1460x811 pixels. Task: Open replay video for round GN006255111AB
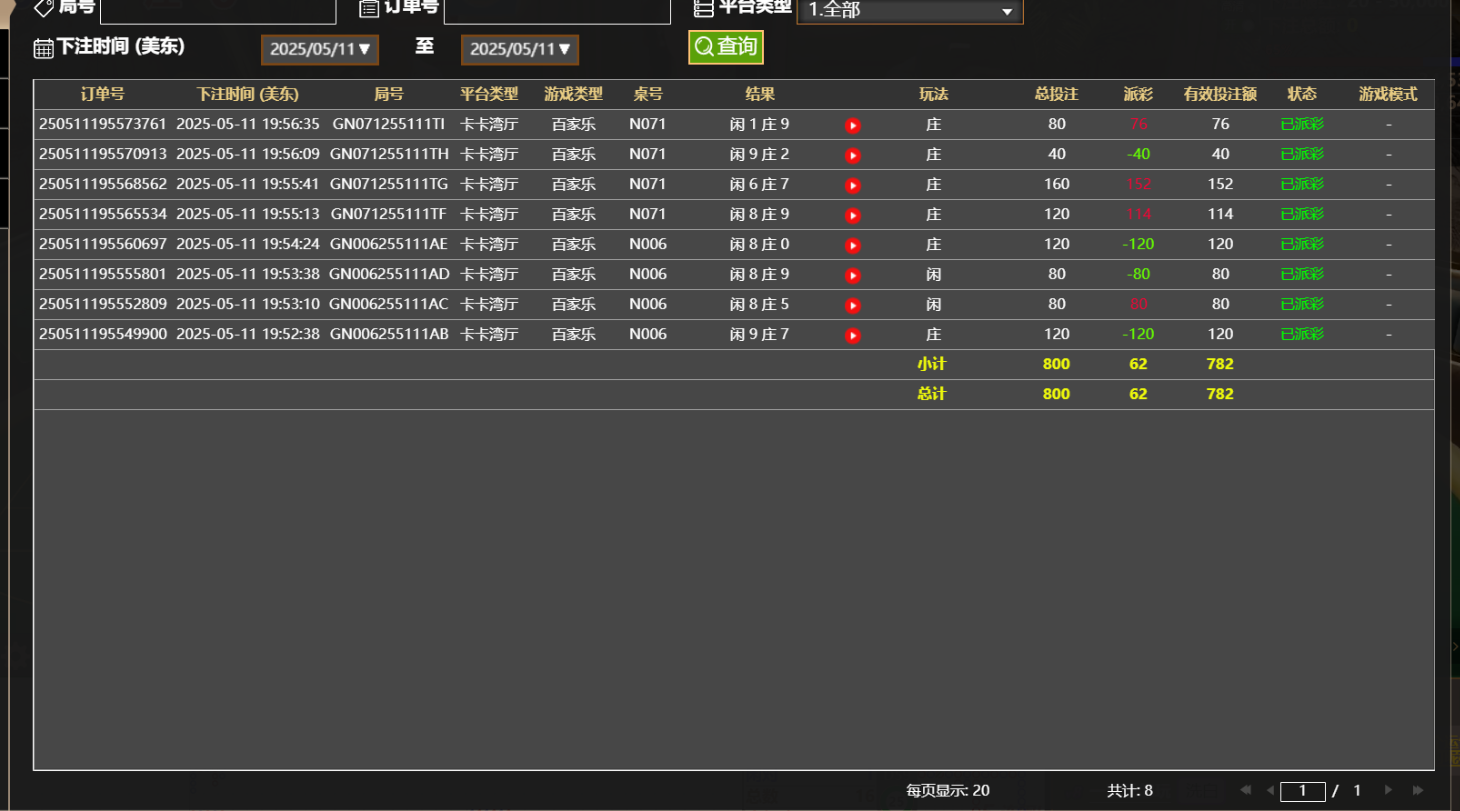[x=852, y=335]
